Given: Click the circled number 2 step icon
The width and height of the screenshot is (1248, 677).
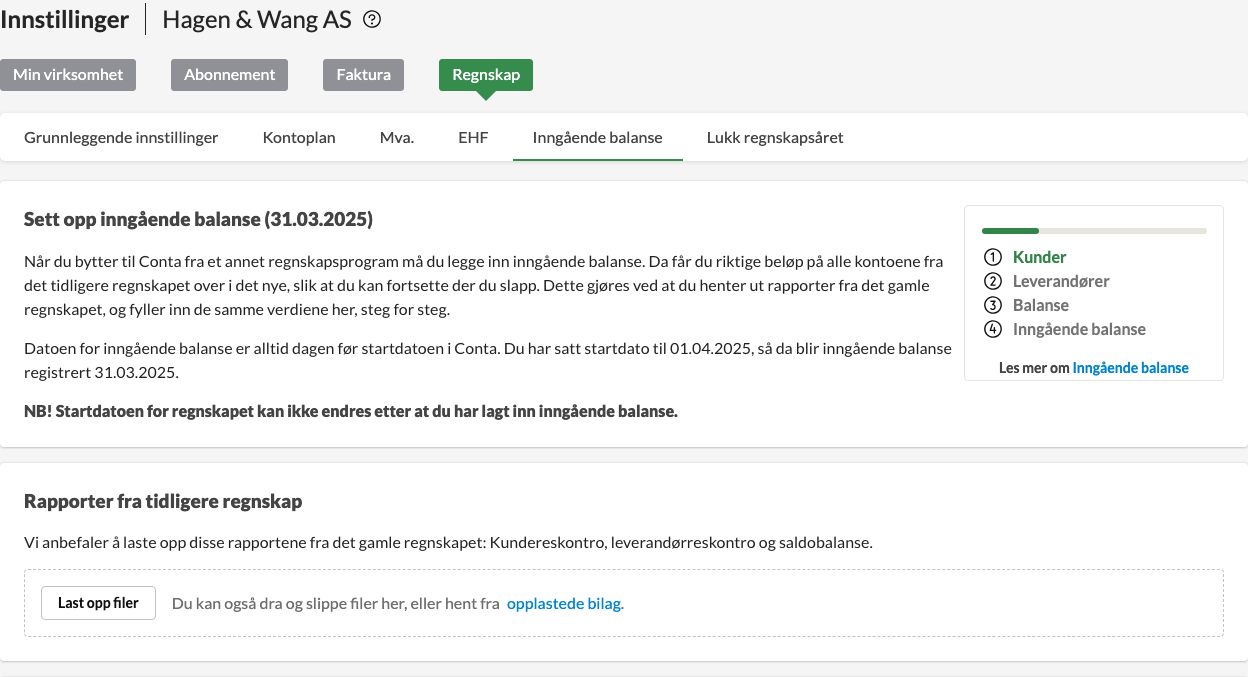Looking at the screenshot, I should 992,281.
